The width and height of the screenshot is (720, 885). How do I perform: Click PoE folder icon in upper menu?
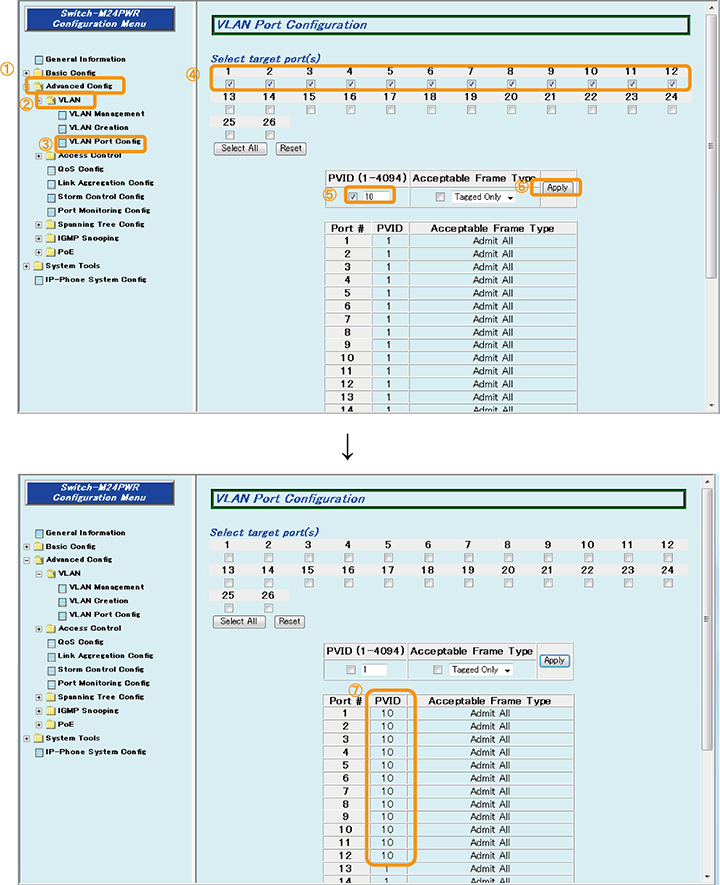tap(50, 252)
